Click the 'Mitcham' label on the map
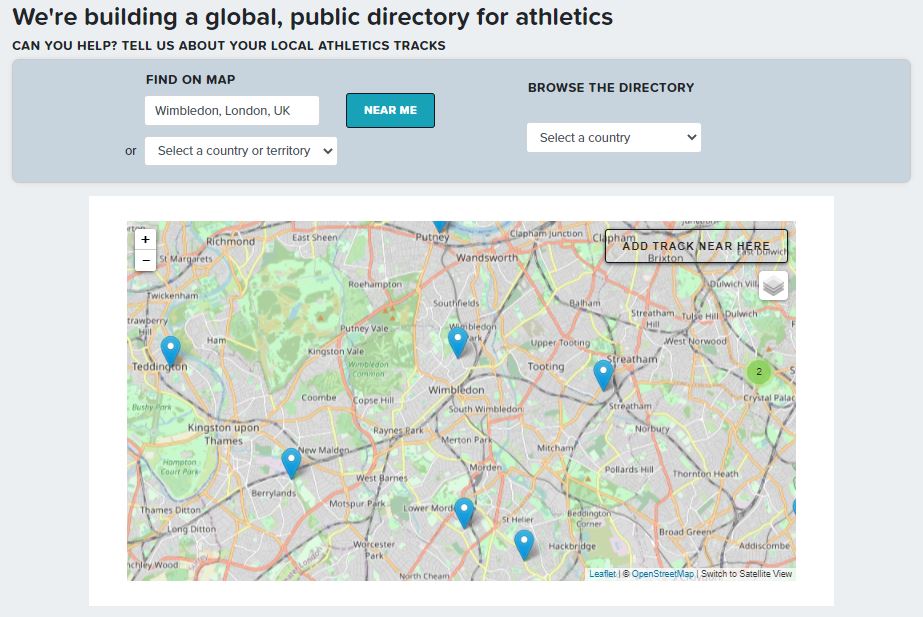Image resolution: width=923 pixels, height=617 pixels. (x=555, y=448)
